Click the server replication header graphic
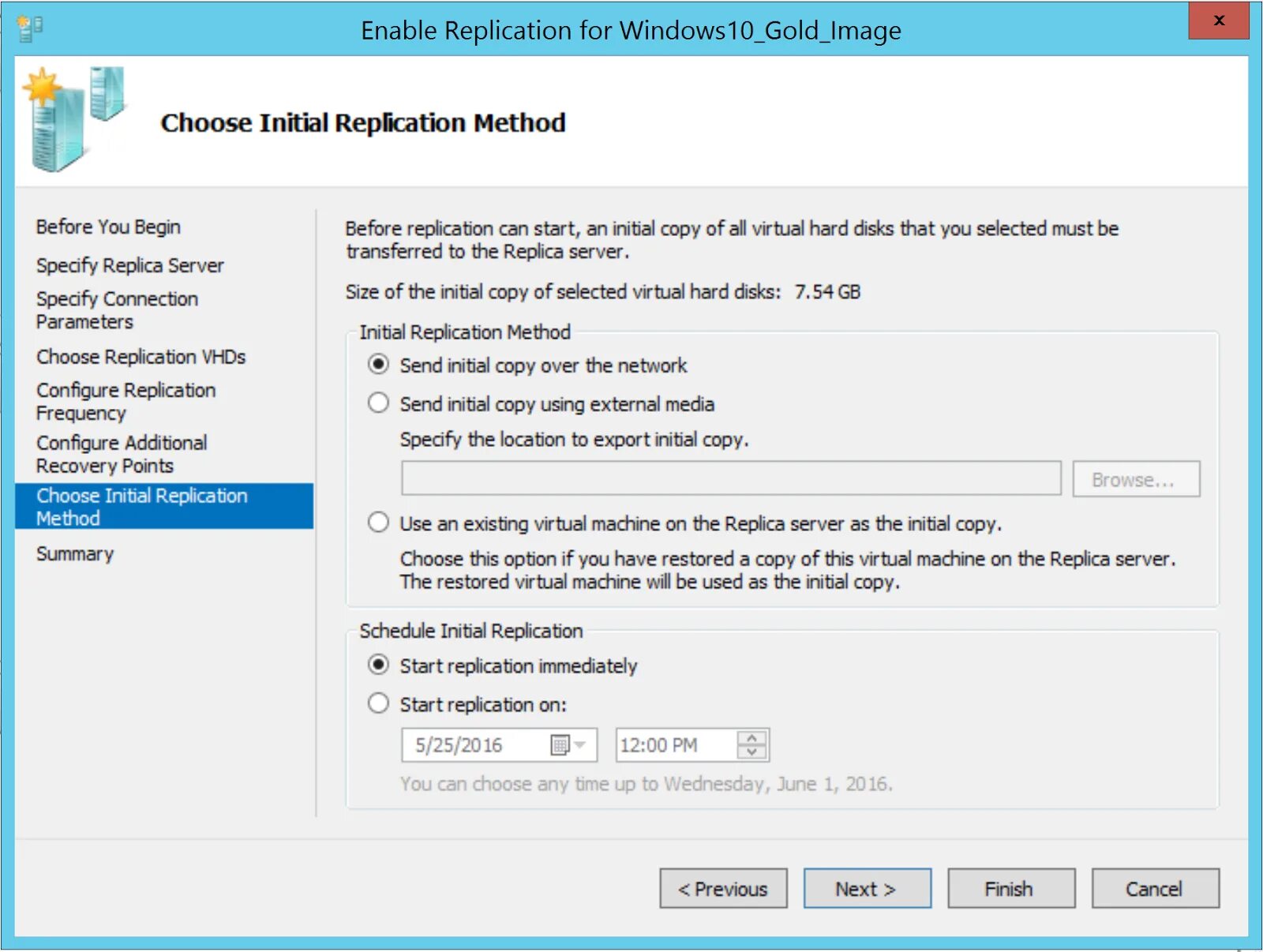 (x=74, y=120)
